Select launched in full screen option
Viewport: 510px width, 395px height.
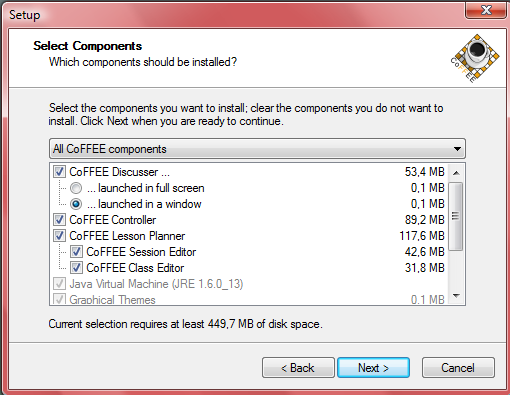pos(76,188)
